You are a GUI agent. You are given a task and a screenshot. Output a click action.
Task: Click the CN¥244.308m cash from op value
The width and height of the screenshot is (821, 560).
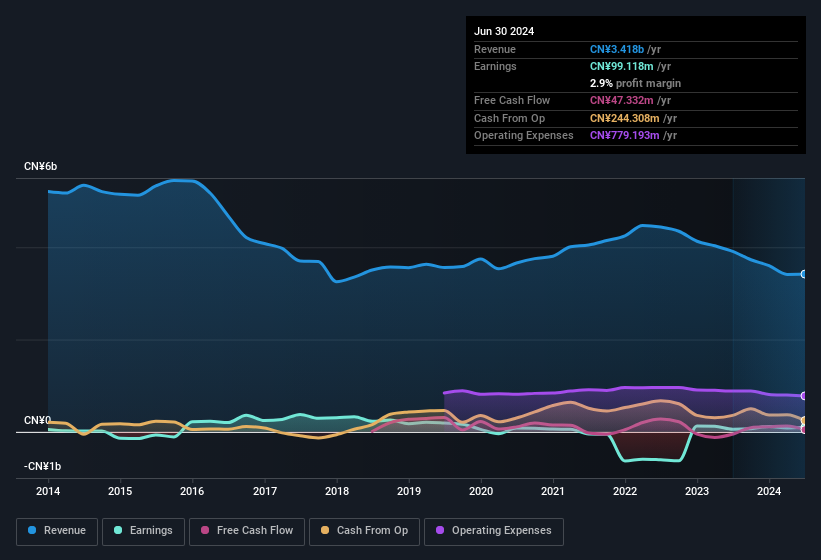[x=625, y=118]
